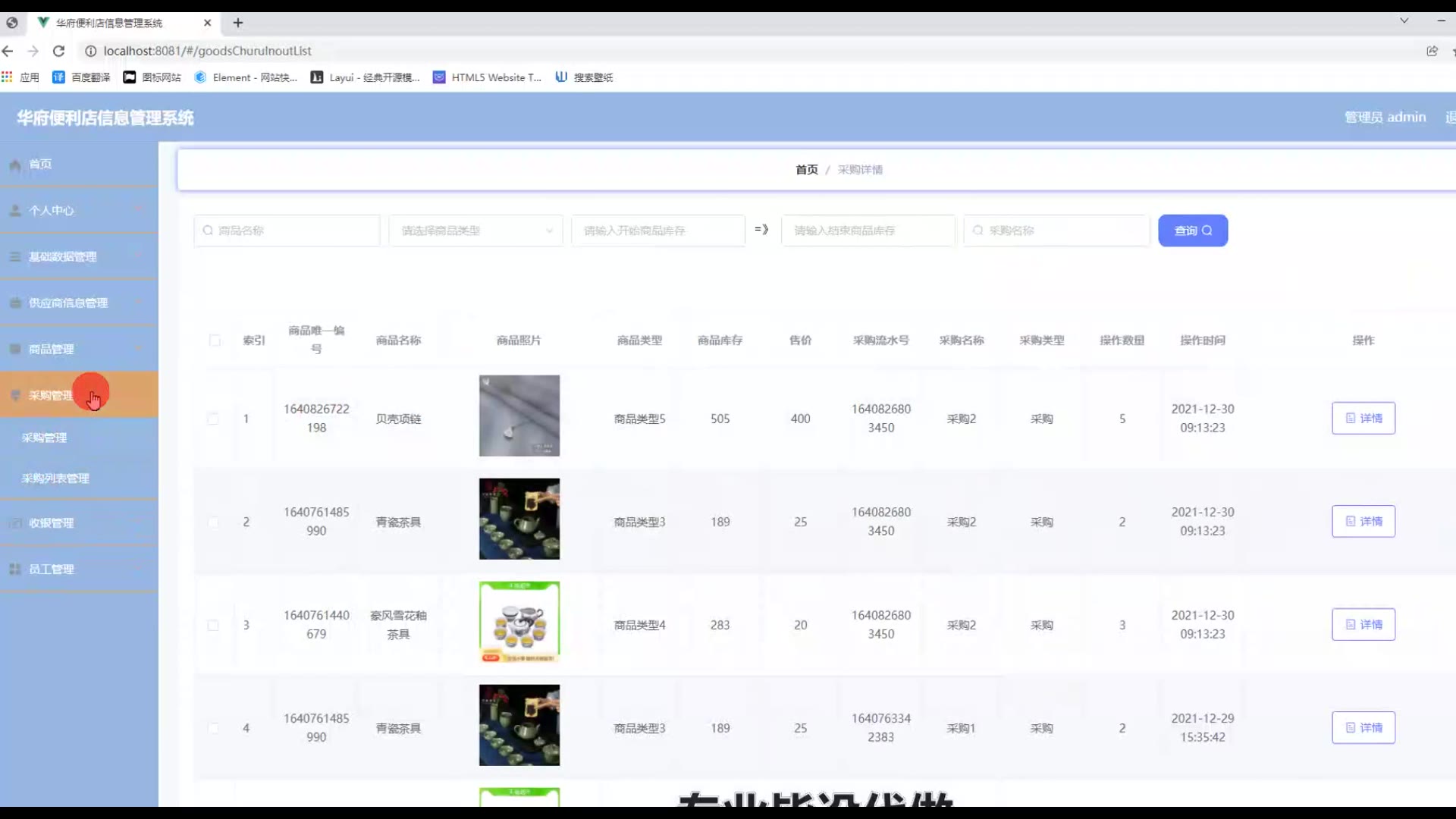Toggle the select-all checkbox in the table header
The height and width of the screenshot is (819, 1456).
[215, 340]
